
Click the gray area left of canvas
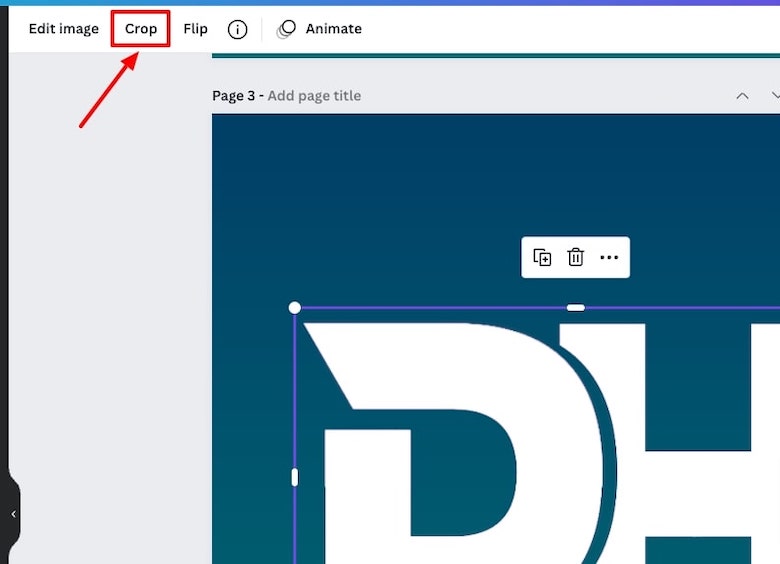(x=110, y=300)
